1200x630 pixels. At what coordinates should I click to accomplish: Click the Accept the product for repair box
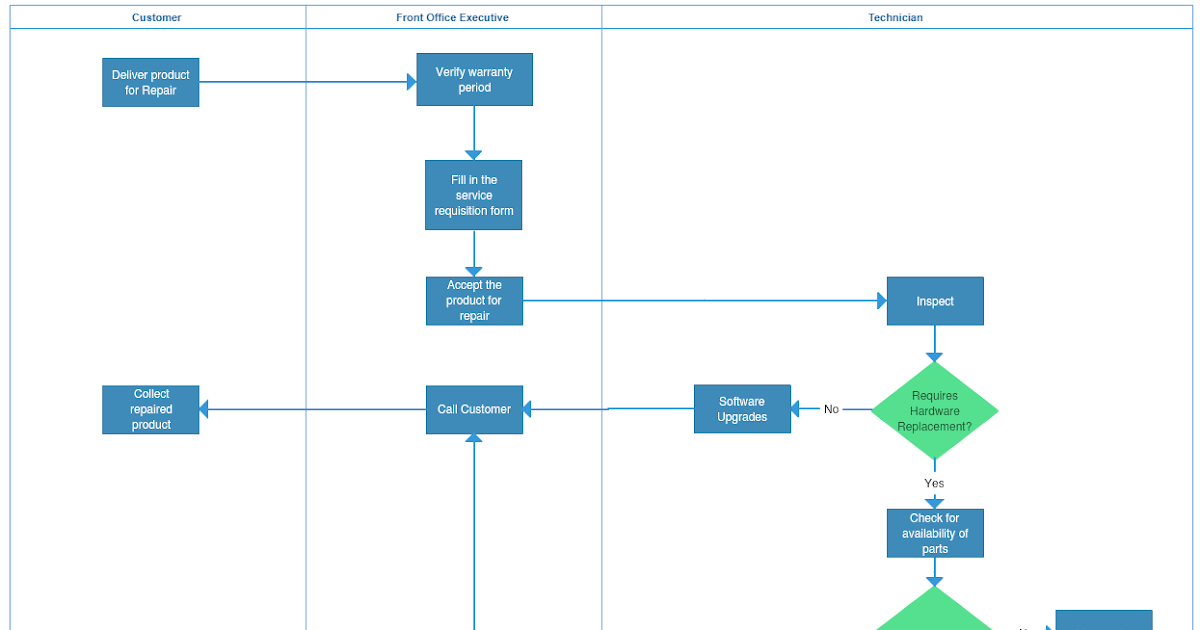474,300
